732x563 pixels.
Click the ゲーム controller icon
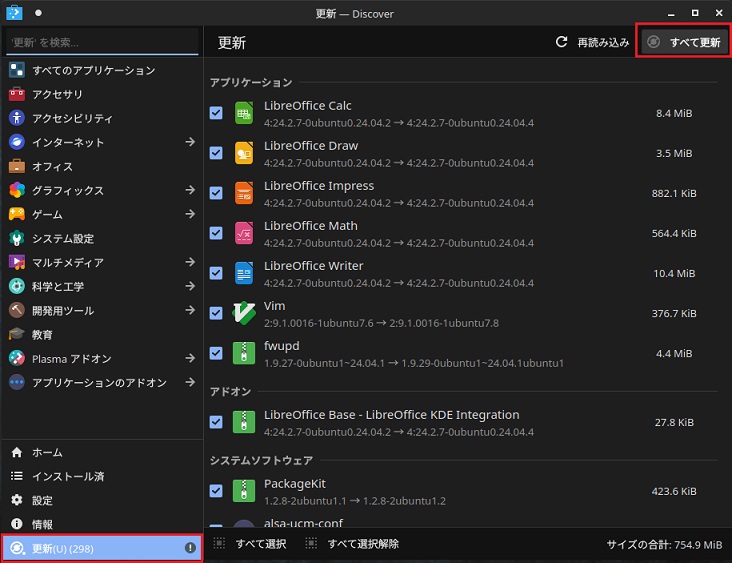(x=17, y=214)
